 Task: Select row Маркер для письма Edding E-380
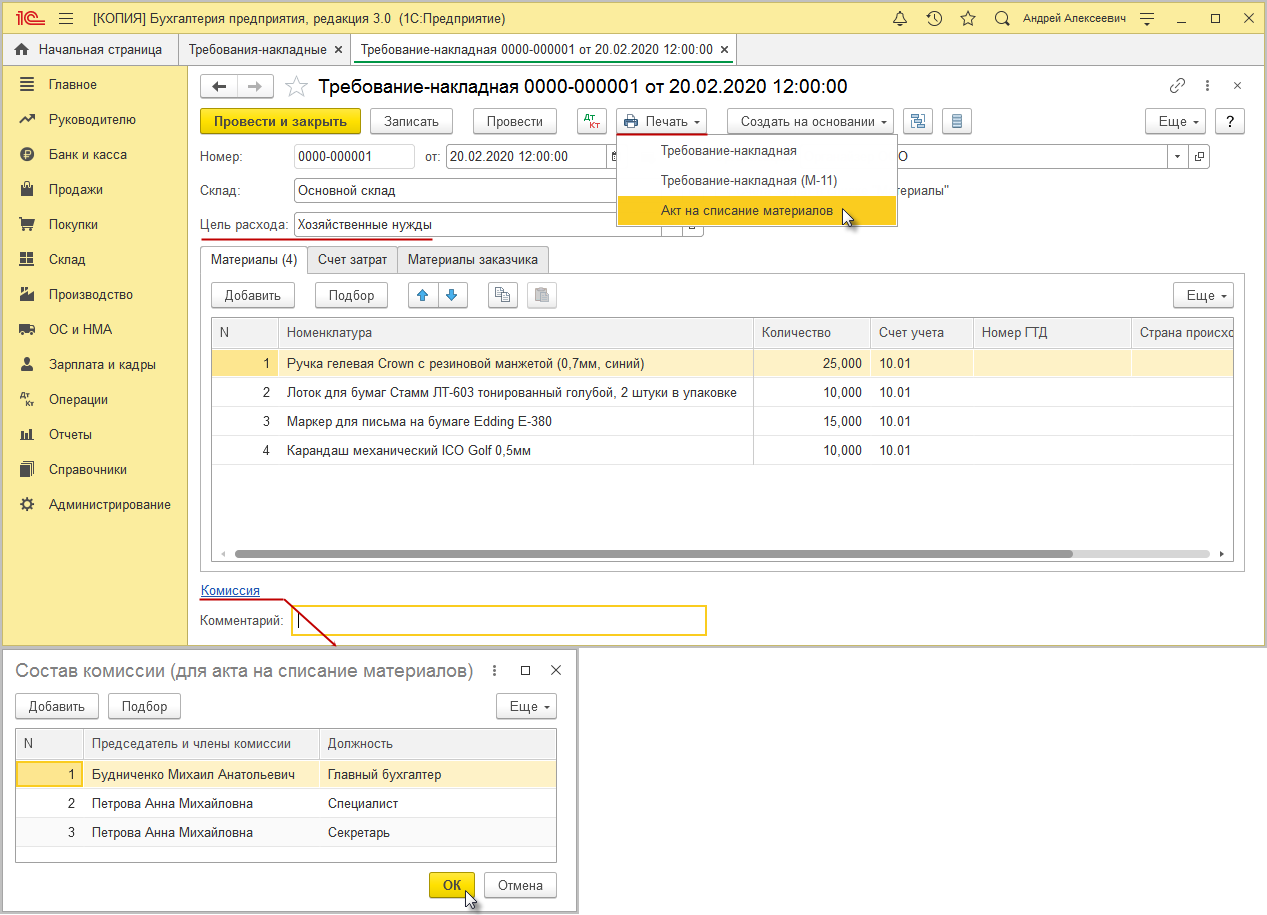pyautogui.click(x=722, y=422)
